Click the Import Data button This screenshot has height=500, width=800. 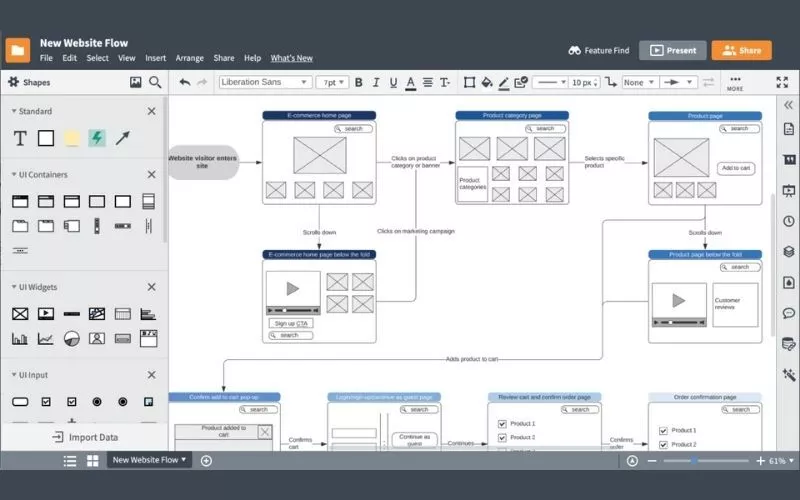point(84,437)
